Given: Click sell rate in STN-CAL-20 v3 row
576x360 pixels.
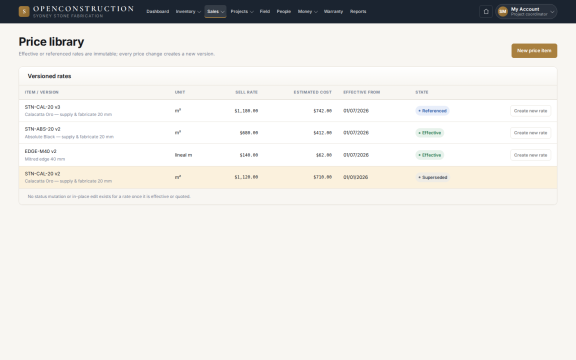Looking at the screenshot, I should [246, 111].
